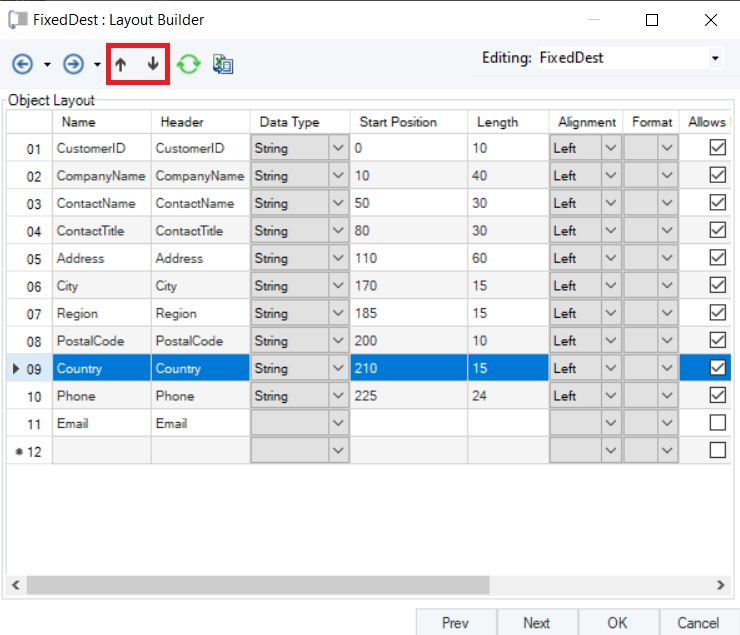740x635 pixels.
Task: Toggle Allows checkbox for Phone row
Action: [717, 396]
